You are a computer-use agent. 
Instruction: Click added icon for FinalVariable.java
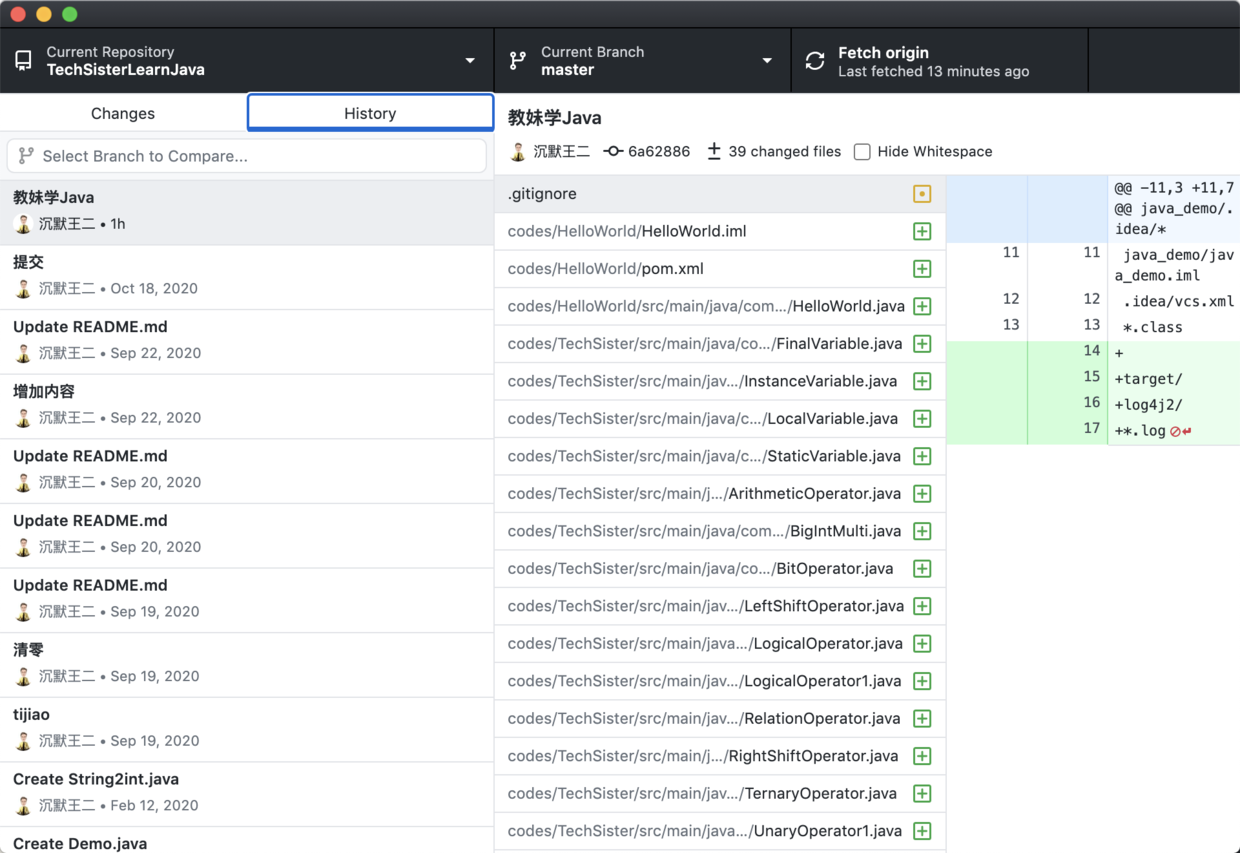pyautogui.click(x=922, y=344)
